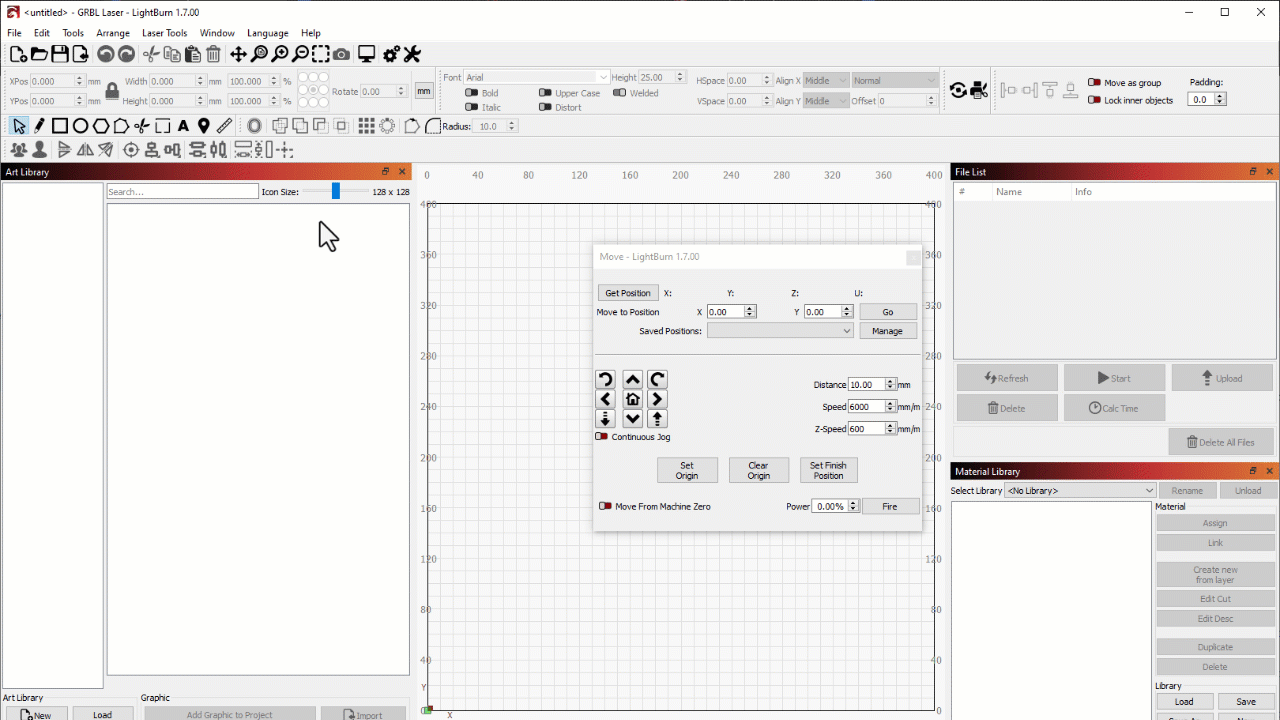This screenshot has height=720, width=1280.
Task: Select the Draw Lines pencil tool
Action: coord(38,125)
